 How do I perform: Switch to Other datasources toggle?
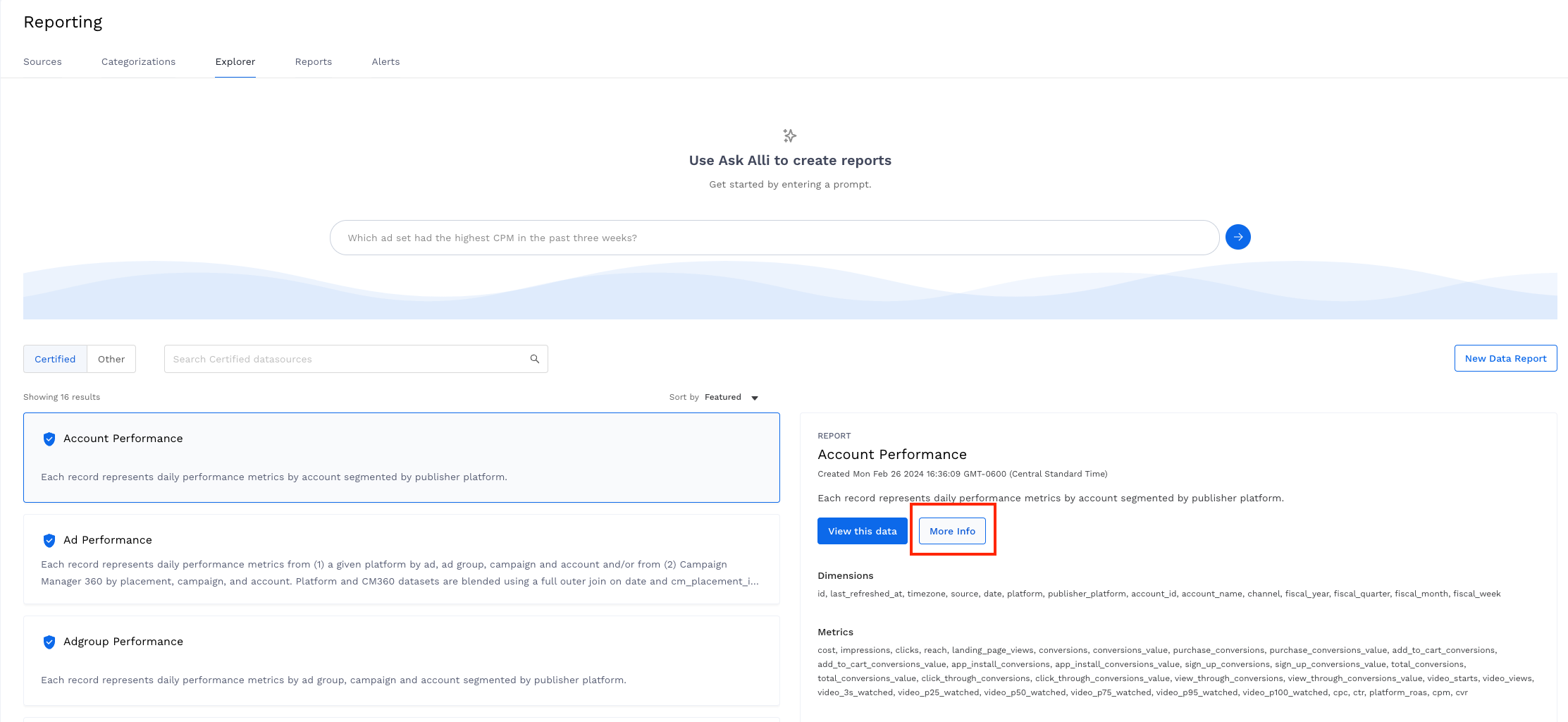111,359
